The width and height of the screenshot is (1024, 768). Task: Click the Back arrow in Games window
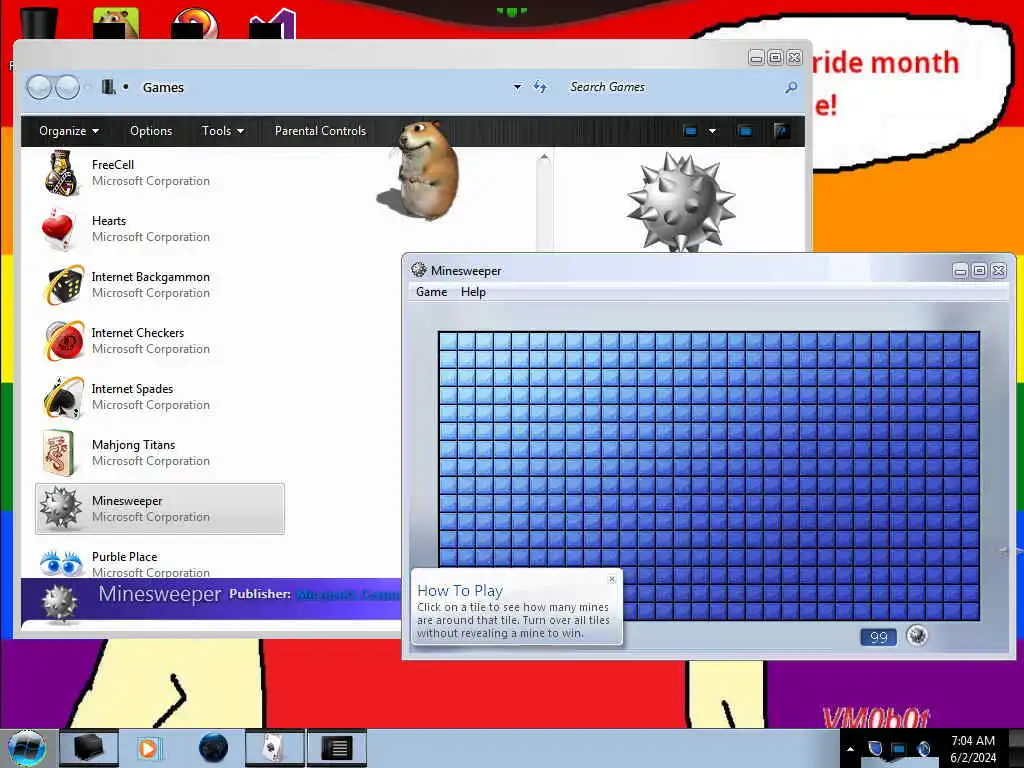[x=39, y=87]
